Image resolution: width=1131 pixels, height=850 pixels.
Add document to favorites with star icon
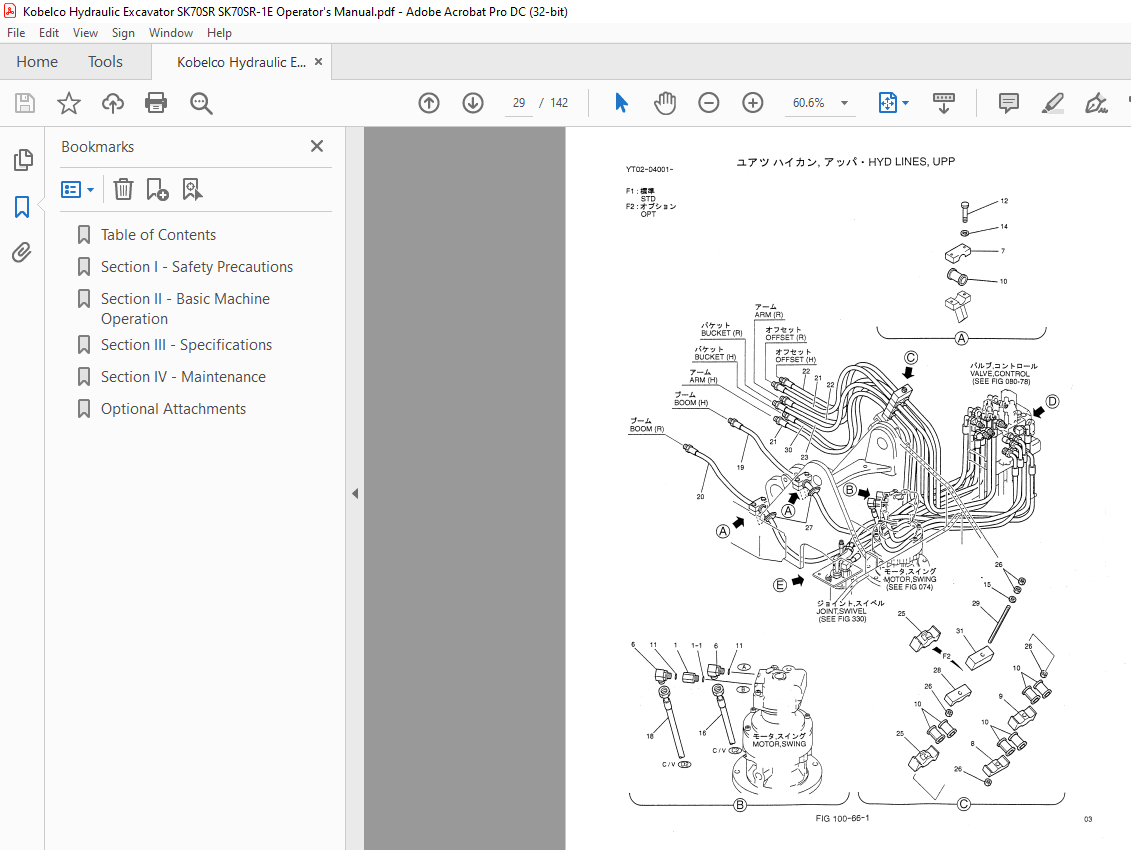[69, 103]
